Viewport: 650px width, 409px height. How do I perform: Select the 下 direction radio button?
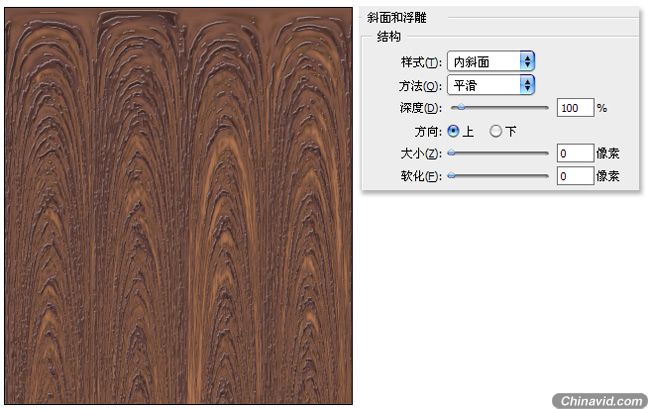pyautogui.click(x=495, y=131)
